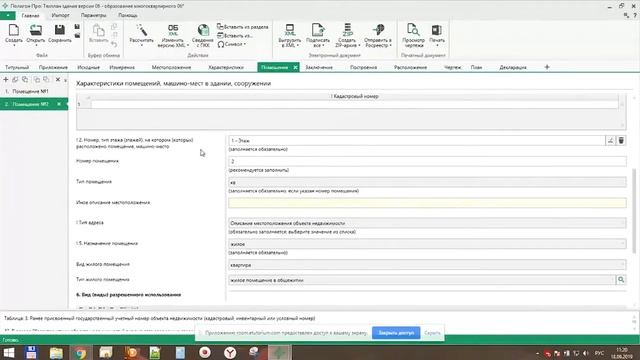Open the Характеристики section tab
Image resolution: width=640 pixels, height=360 pixels.
click(226, 67)
